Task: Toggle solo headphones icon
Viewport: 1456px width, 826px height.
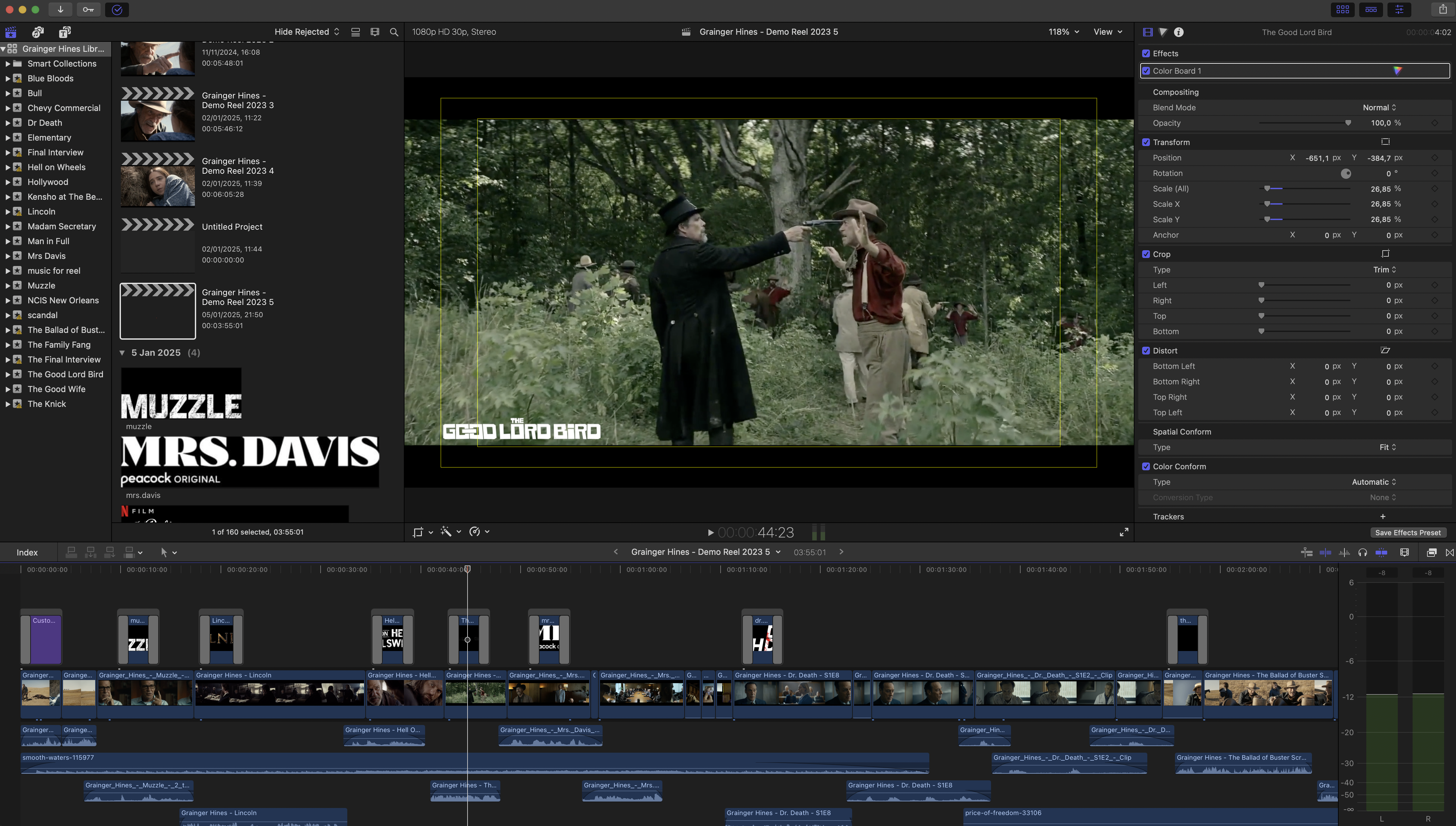Action: tap(1363, 553)
